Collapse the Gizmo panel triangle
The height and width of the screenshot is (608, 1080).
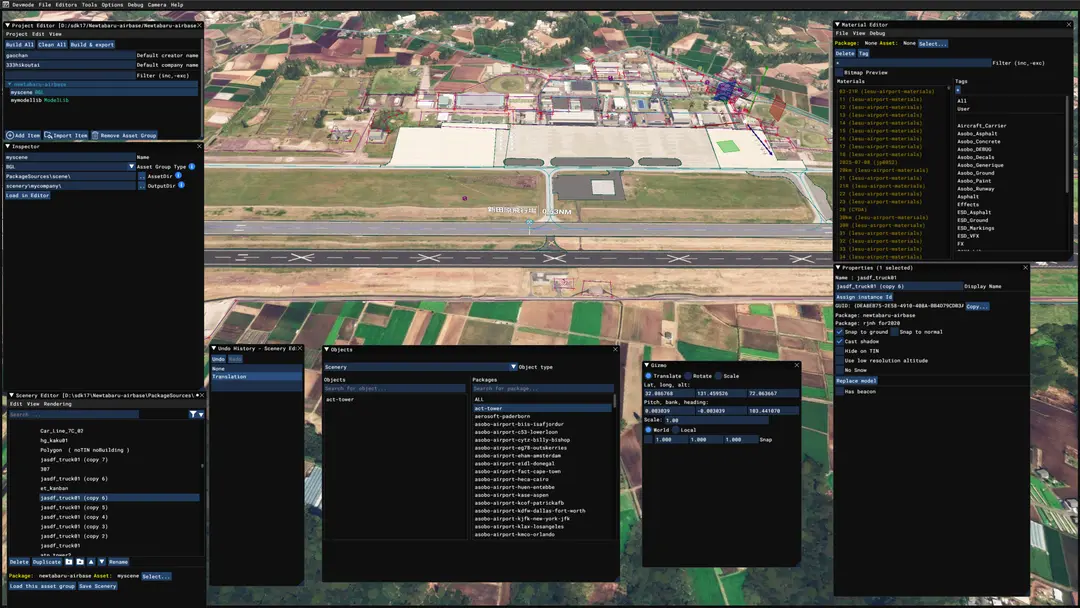pos(647,366)
